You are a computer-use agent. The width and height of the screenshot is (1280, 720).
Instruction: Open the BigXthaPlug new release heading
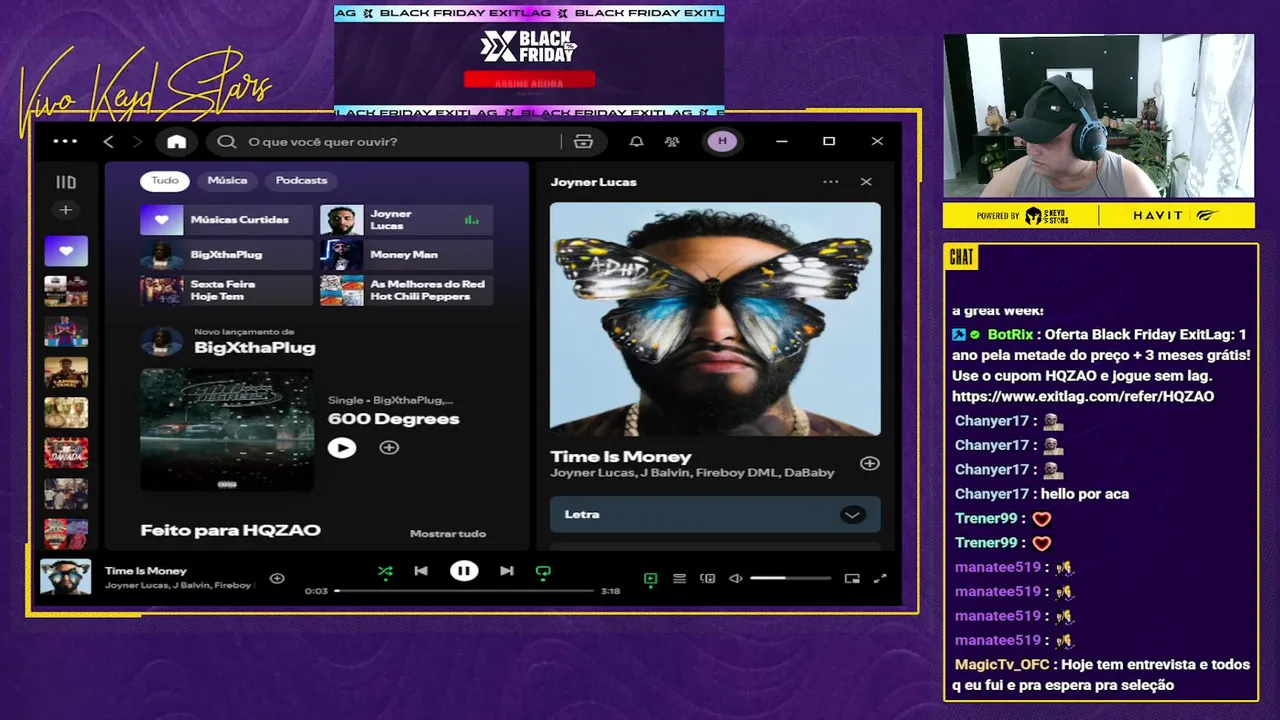pos(254,348)
